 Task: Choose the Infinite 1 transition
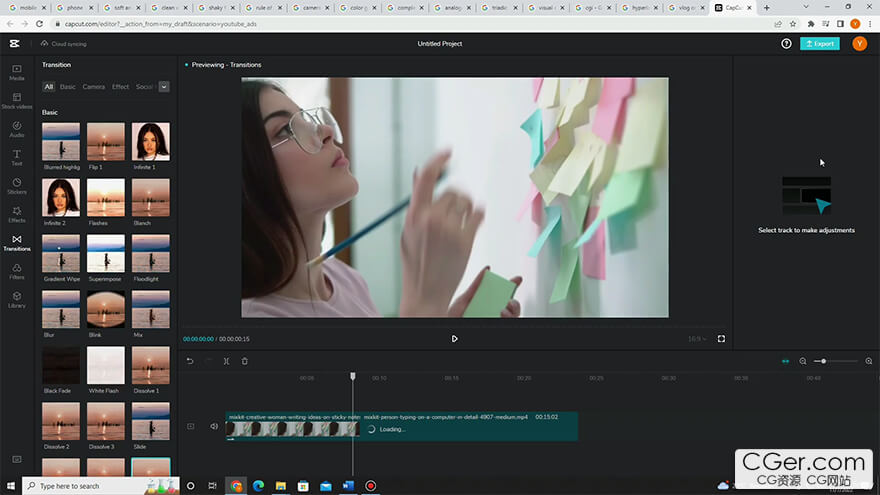[151, 141]
